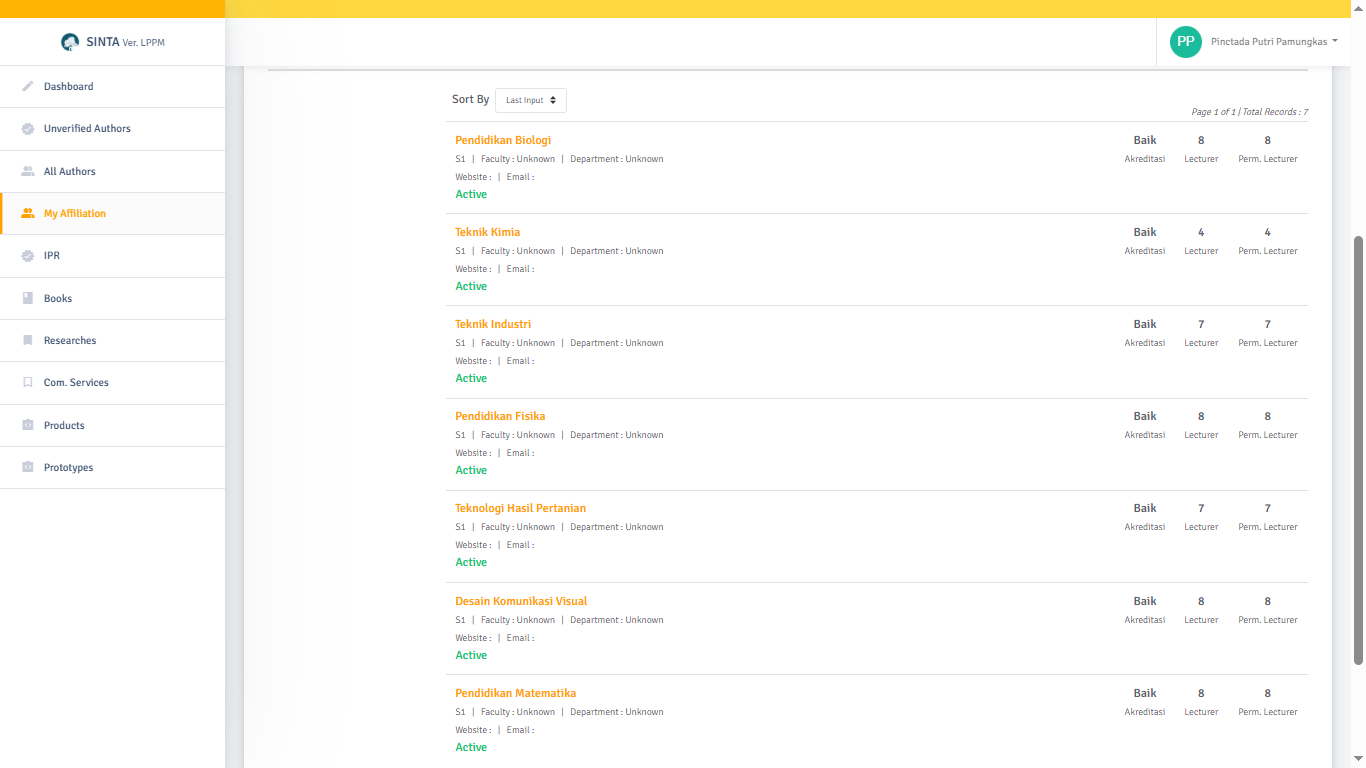Click the SINTA logo icon
The height and width of the screenshot is (768, 1366).
[70, 42]
